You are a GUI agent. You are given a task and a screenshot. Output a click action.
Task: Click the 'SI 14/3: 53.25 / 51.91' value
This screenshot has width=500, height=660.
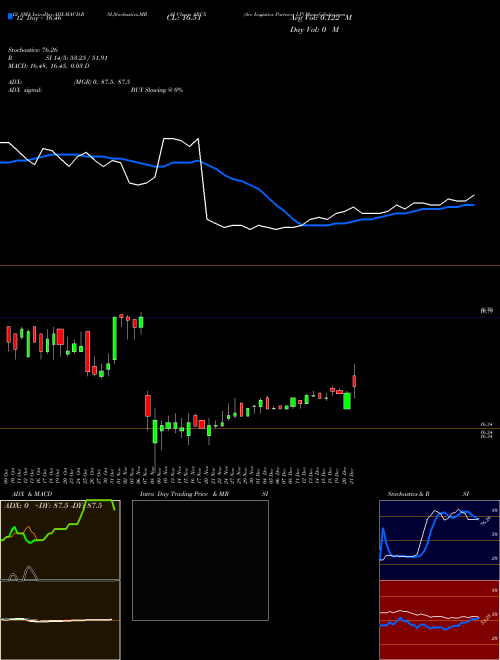(x=77, y=58)
